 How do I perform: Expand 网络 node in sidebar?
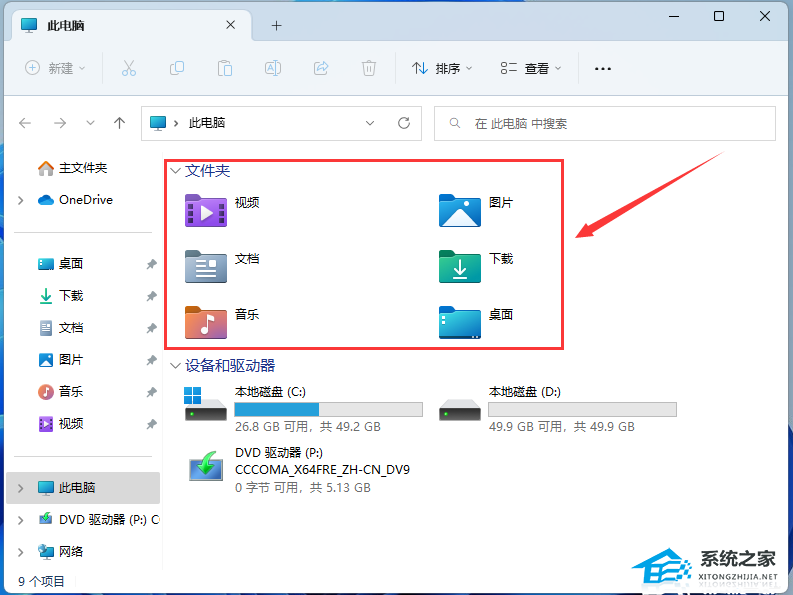coord(20,552)
